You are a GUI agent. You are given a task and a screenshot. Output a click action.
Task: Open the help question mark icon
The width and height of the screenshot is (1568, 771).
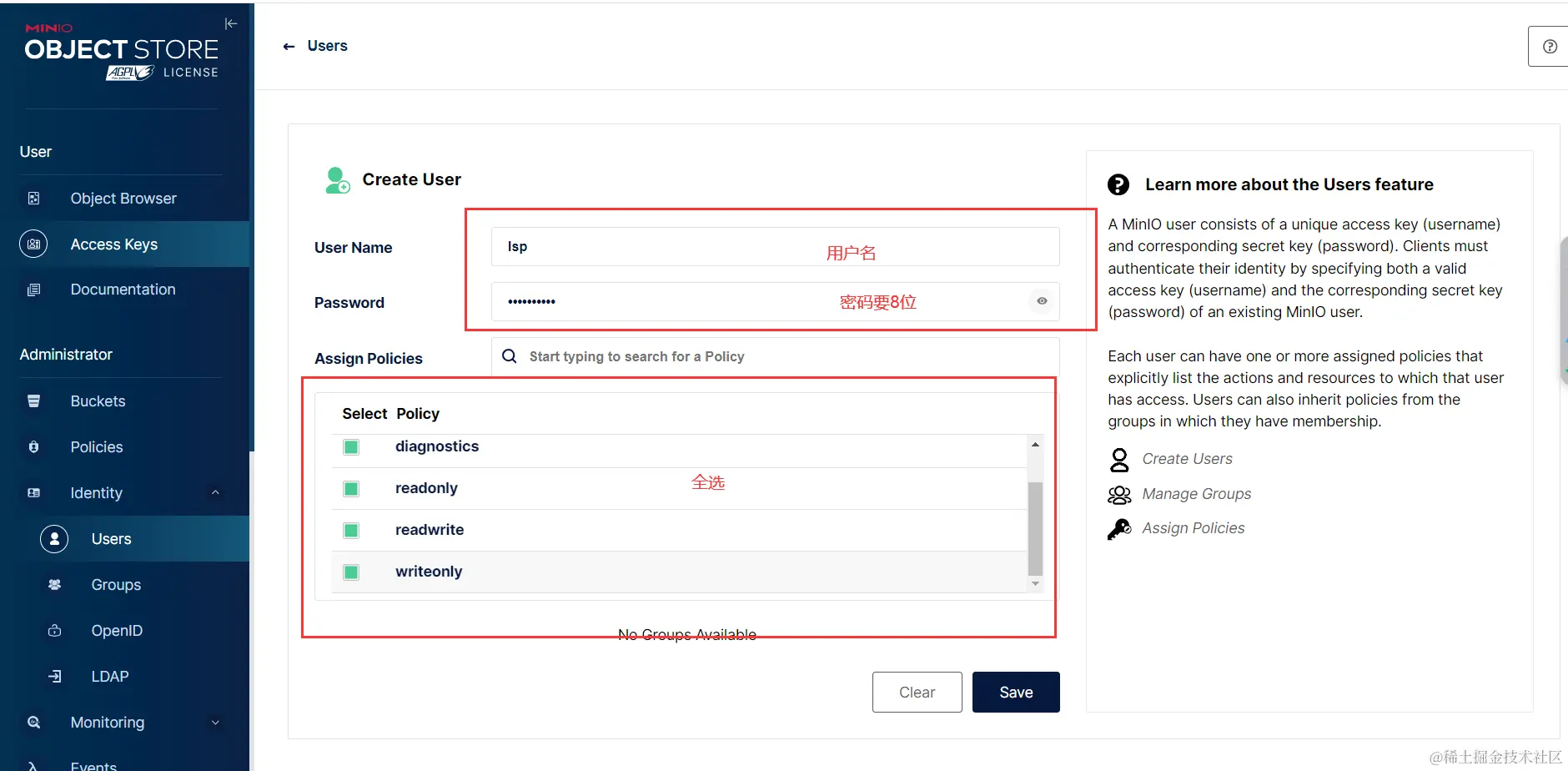[1550, 47]
